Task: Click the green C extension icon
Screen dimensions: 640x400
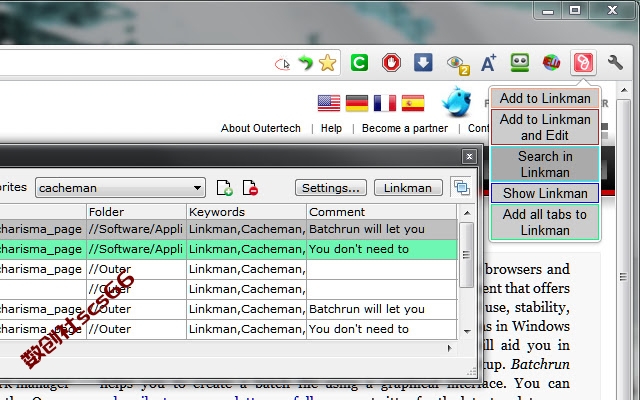Action: [359, 63]
